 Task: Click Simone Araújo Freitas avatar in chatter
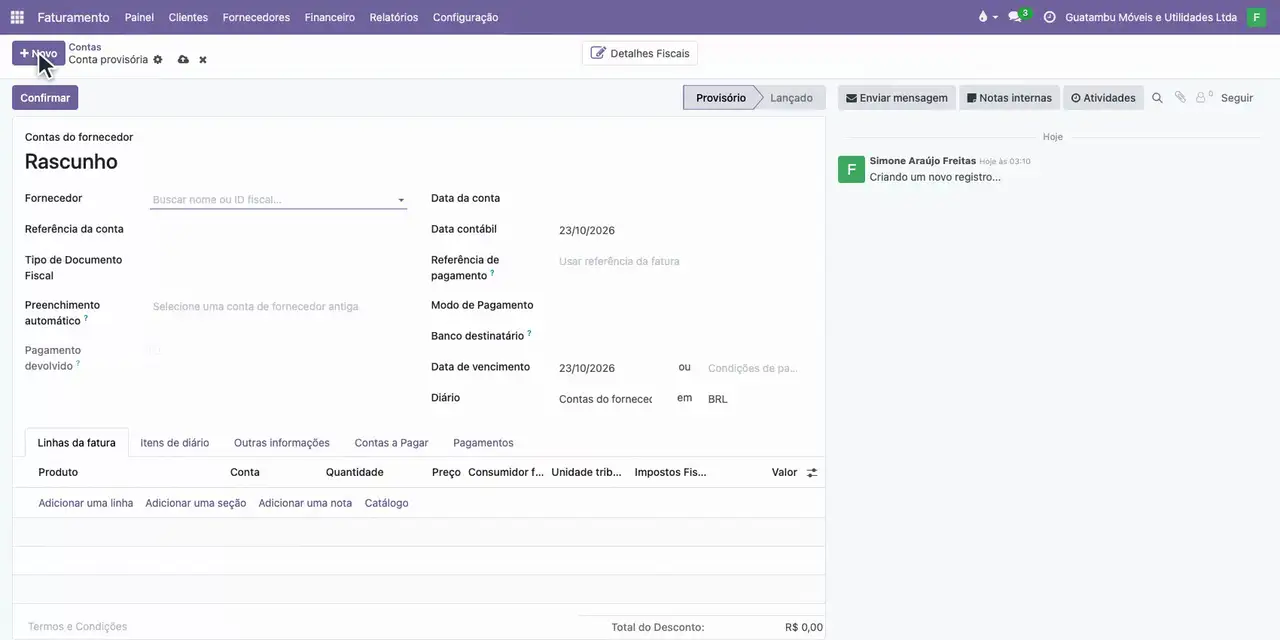click(x=851, y=169)
